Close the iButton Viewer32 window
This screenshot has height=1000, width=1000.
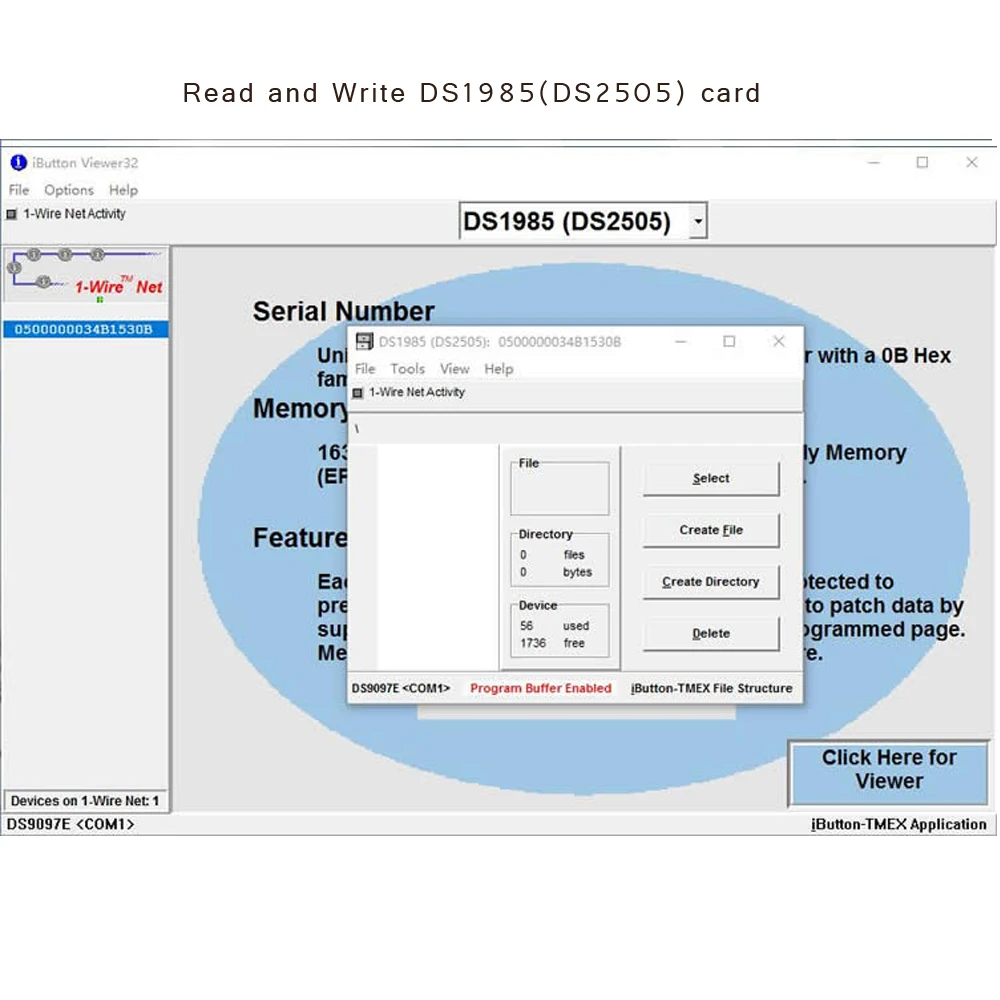(972, 163)
